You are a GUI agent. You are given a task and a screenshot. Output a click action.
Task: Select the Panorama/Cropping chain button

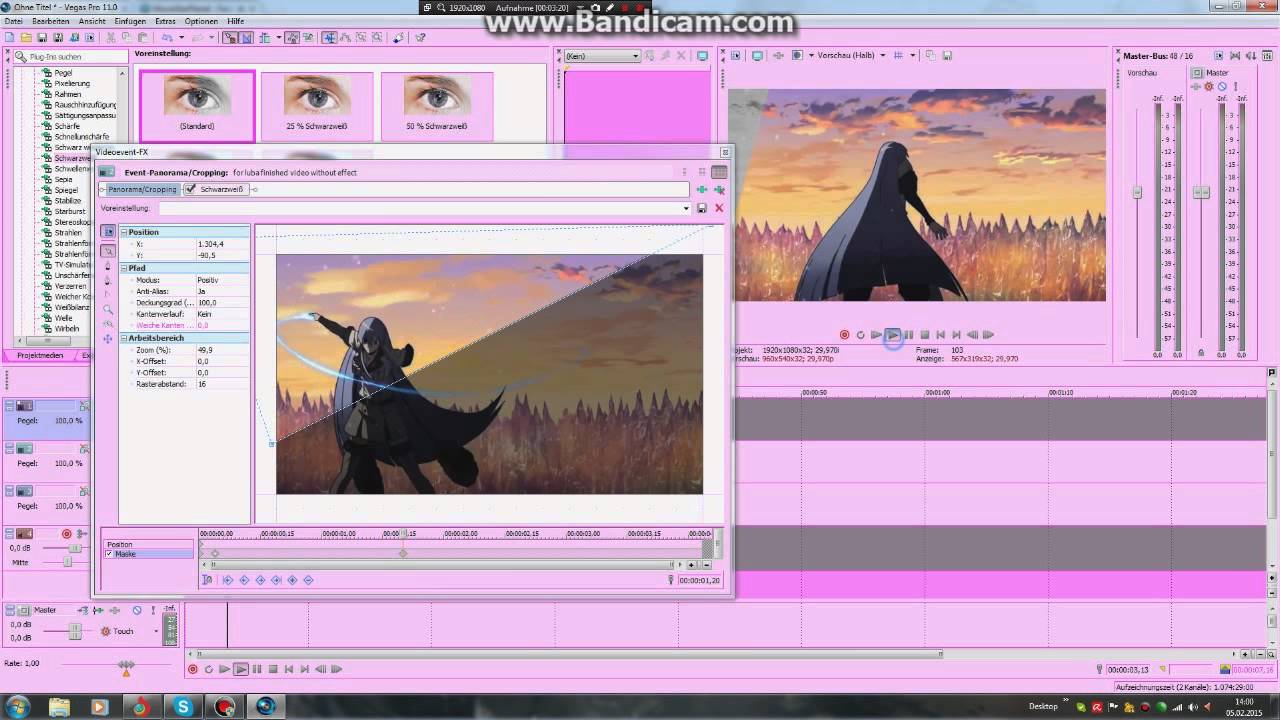(x=142, y=189)
